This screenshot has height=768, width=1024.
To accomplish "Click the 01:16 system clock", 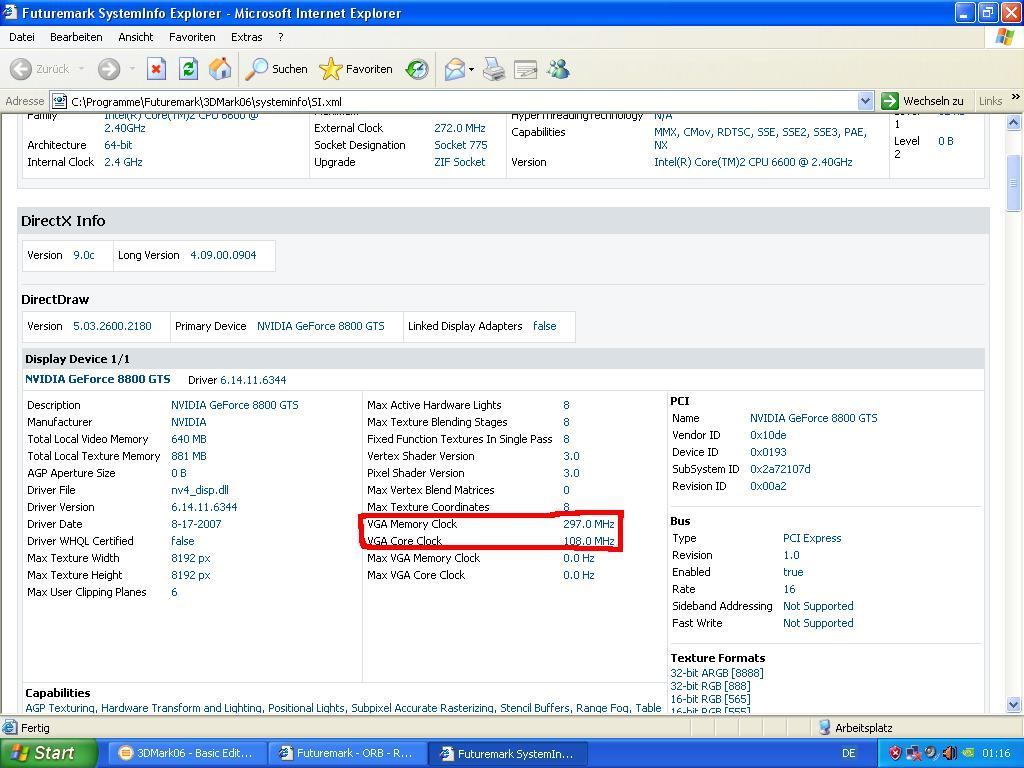I will pyautogui.click(x=995, y=754).
